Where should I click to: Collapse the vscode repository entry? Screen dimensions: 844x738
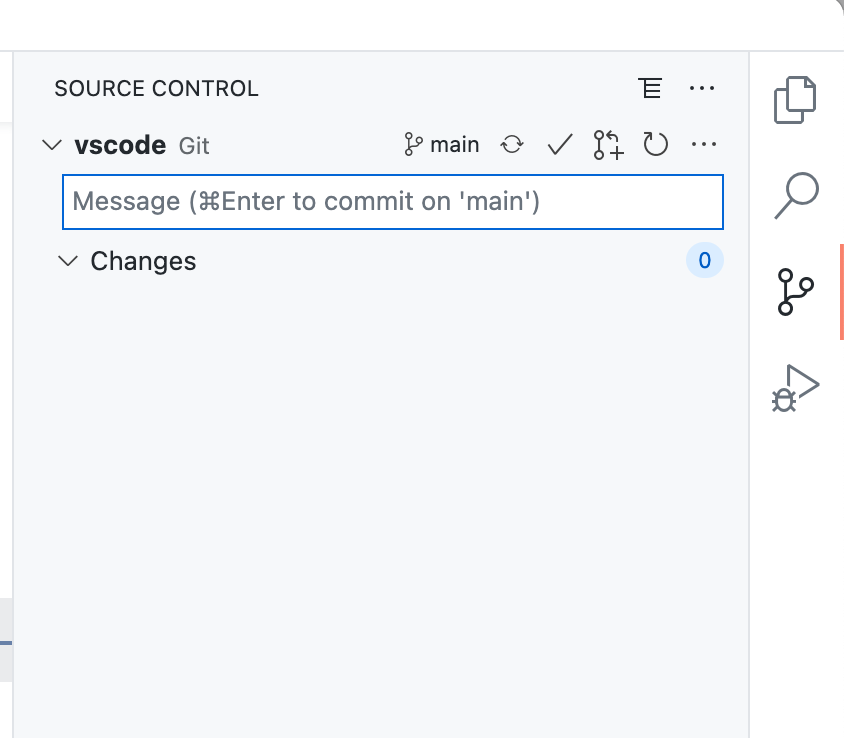(x=51, y=144)
